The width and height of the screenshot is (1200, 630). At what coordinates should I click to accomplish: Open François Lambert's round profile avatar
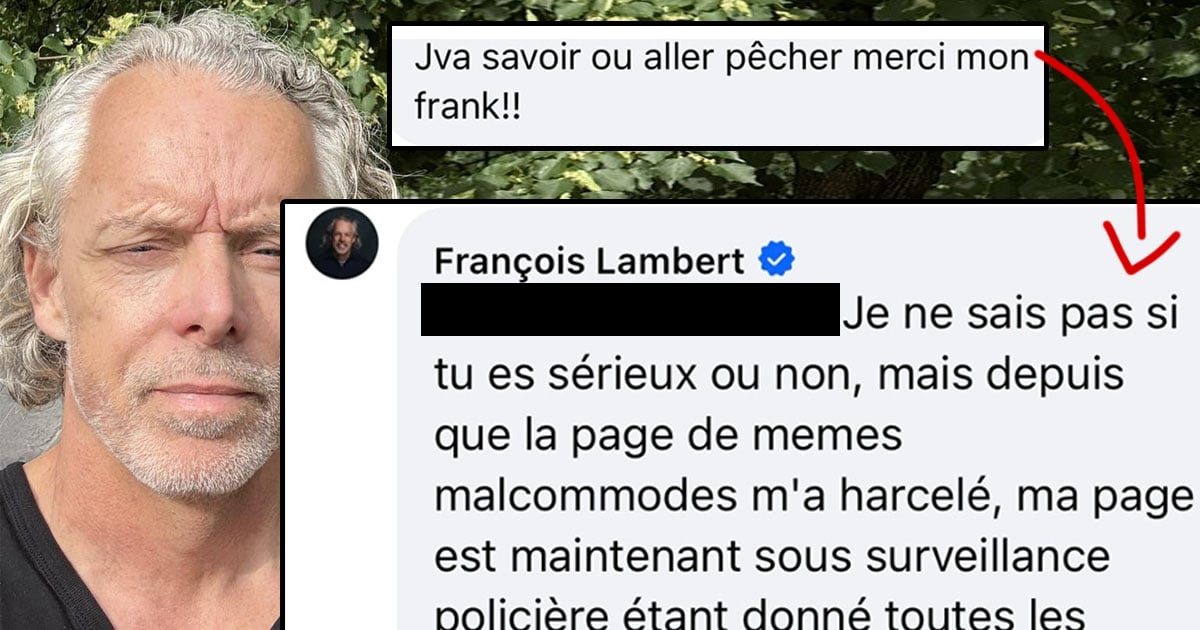[x=341, y=243]
